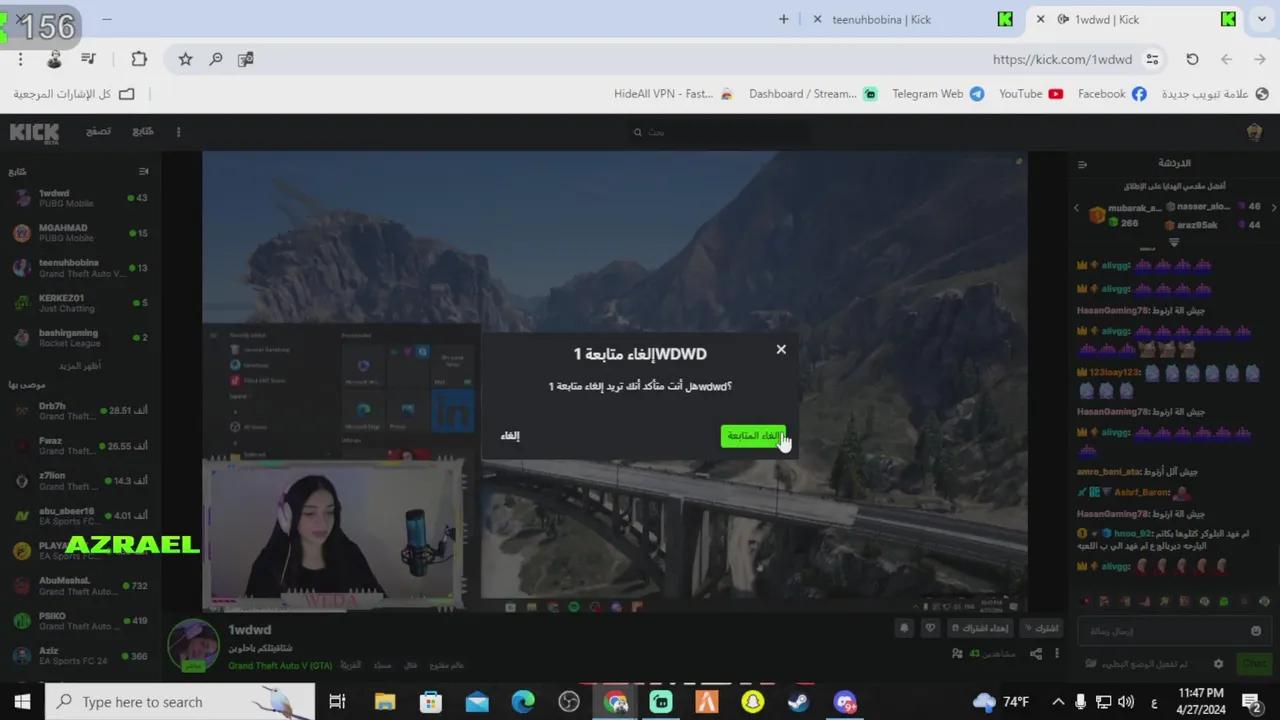Reload the page
Image resolution: width=1280 pixels, height=720 pixels.
(x=1192, y=60)
